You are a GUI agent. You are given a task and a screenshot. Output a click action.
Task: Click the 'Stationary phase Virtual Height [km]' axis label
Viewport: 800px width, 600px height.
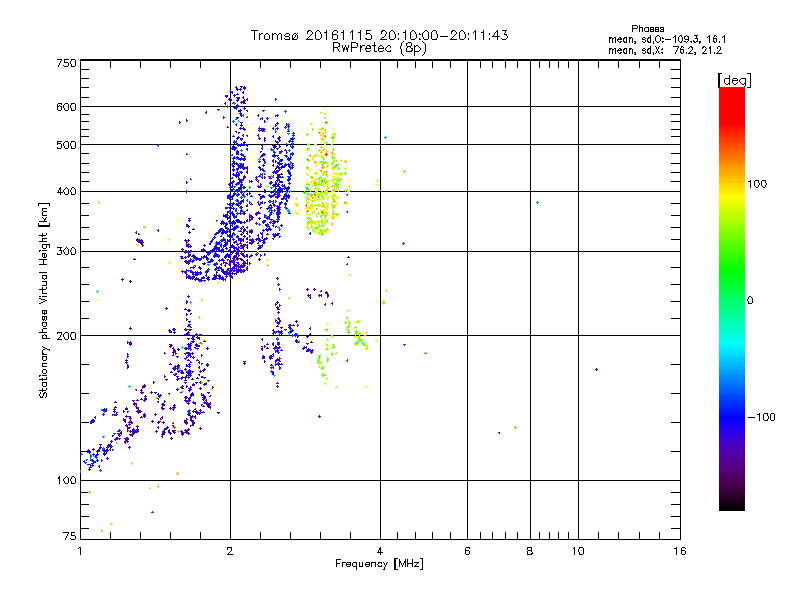(x=44, y=300)
